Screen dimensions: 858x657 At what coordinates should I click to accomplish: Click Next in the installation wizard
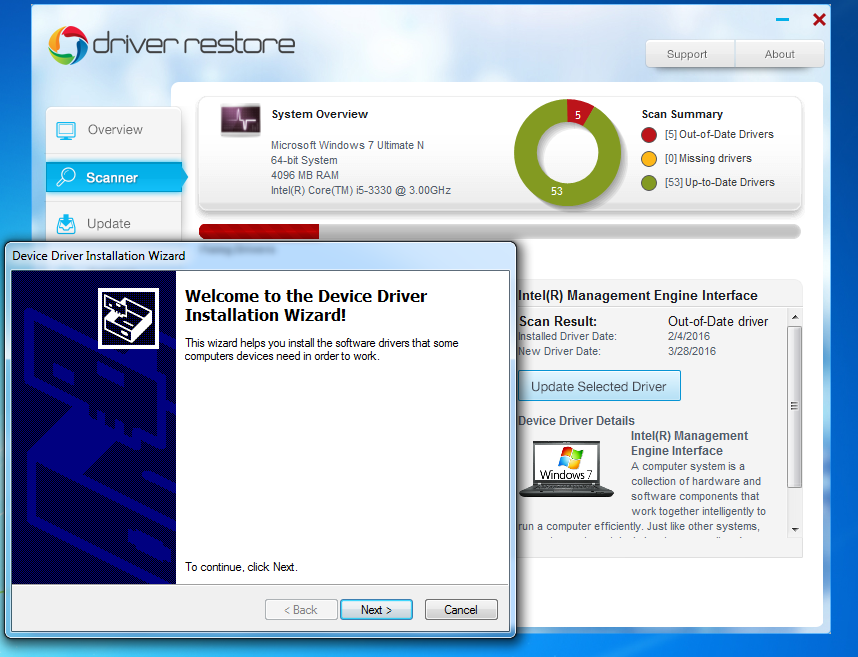376,609
